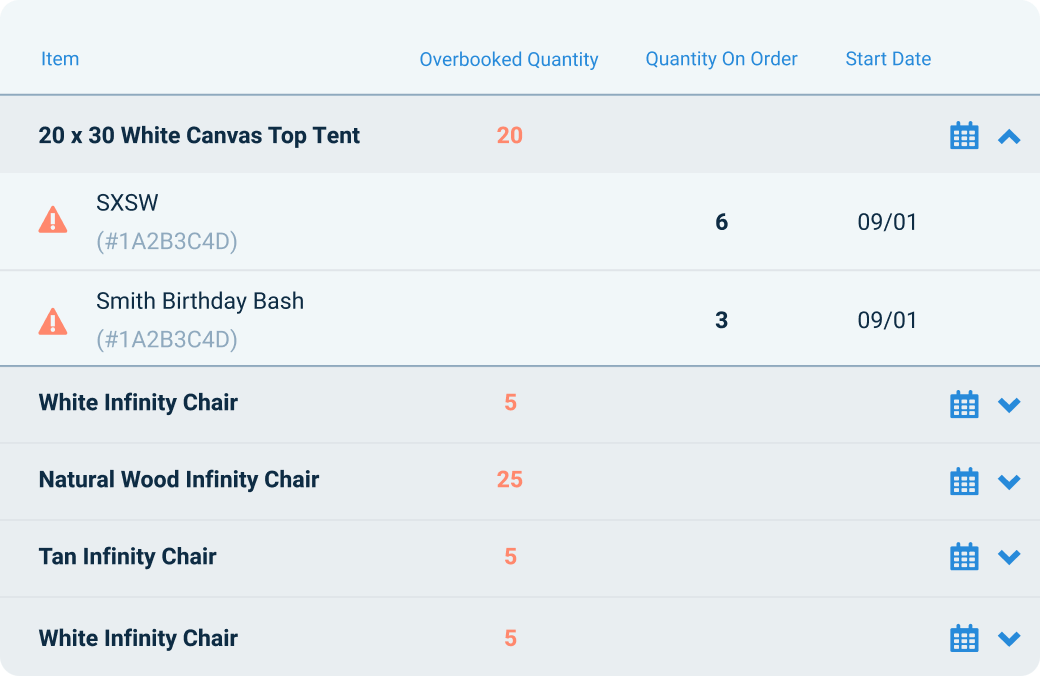Select the calendar icon for Tan Infinity Chair
1040x676 pixels.
click(963, 557)
